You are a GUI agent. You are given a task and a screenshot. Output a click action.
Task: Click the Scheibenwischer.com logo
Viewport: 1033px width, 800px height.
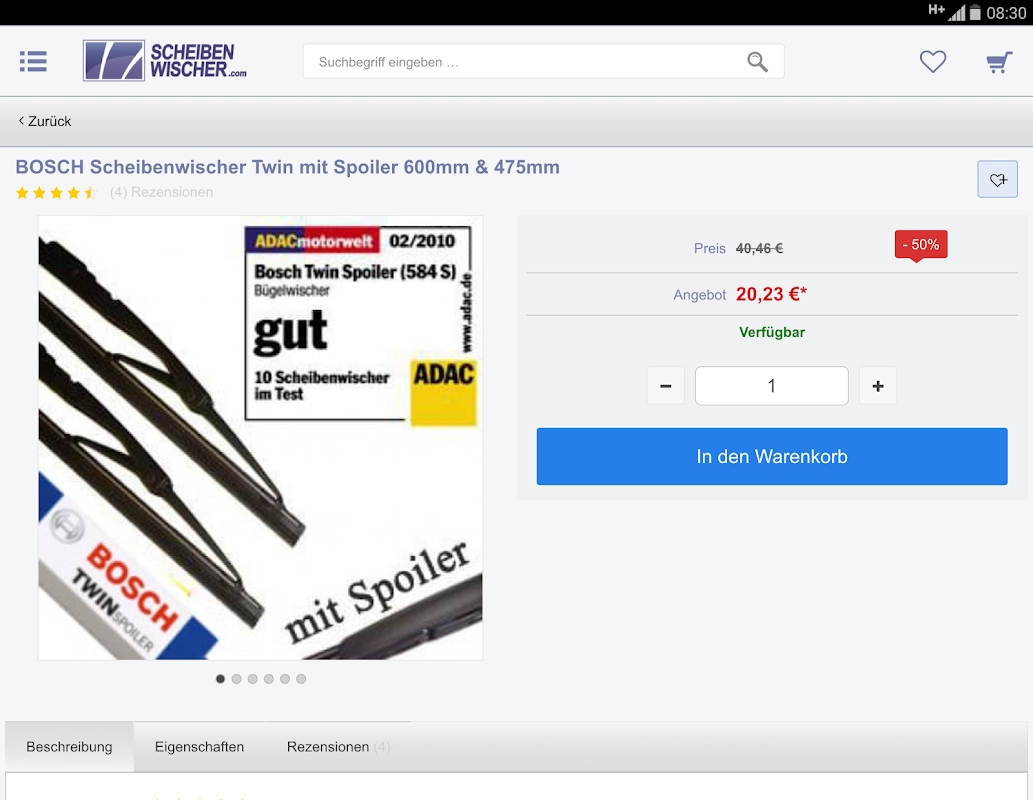pos(165,61)
